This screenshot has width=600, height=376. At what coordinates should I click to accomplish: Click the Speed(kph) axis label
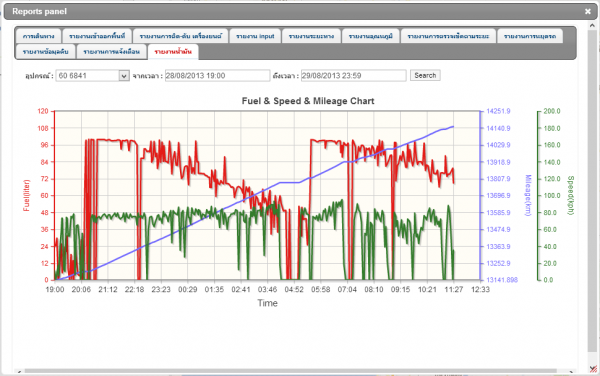(x=571, y=195)
